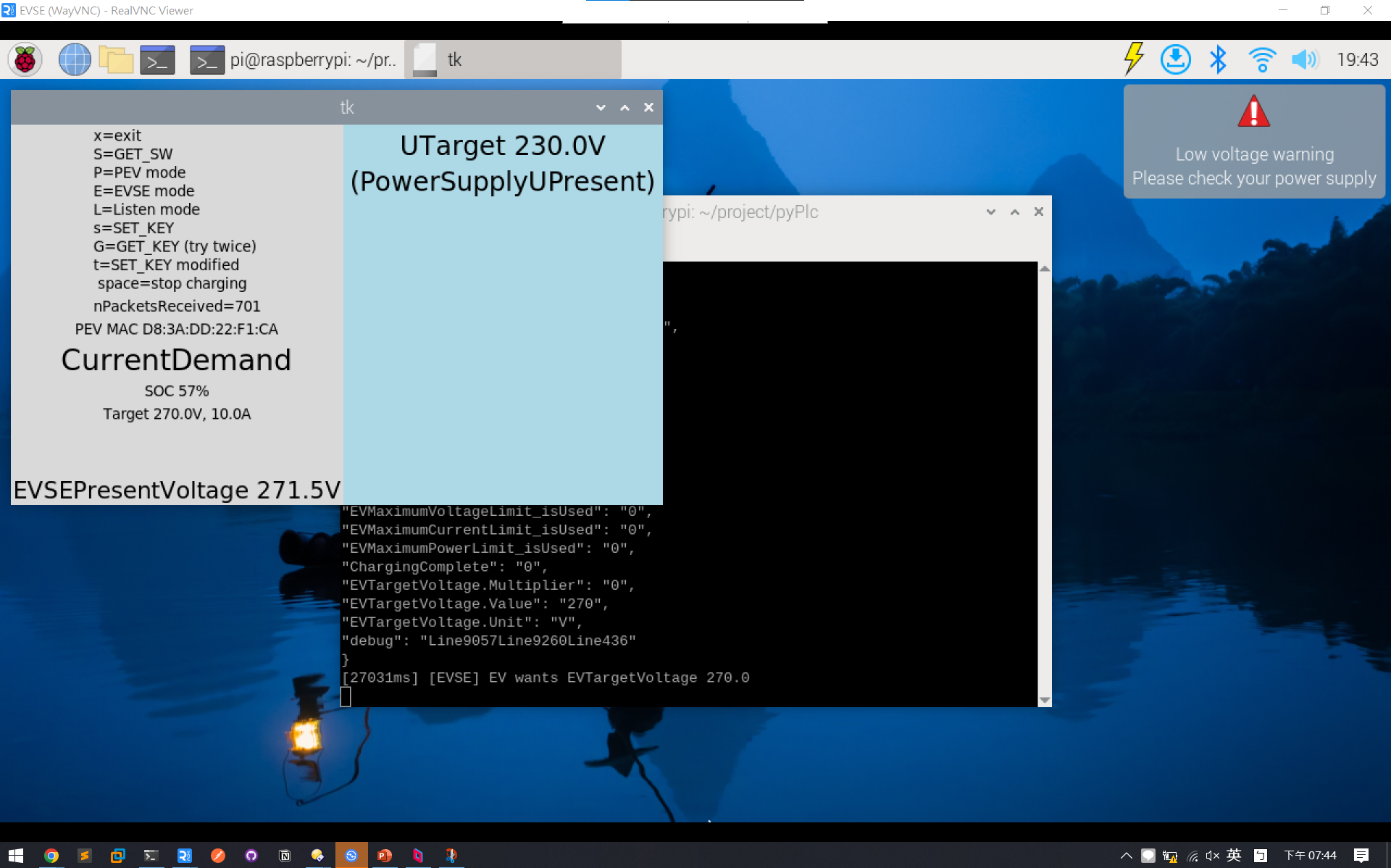Screen dimensions: 1391x868
Task: Launch the web browser globe icon
Action: [x=74, y=60]
